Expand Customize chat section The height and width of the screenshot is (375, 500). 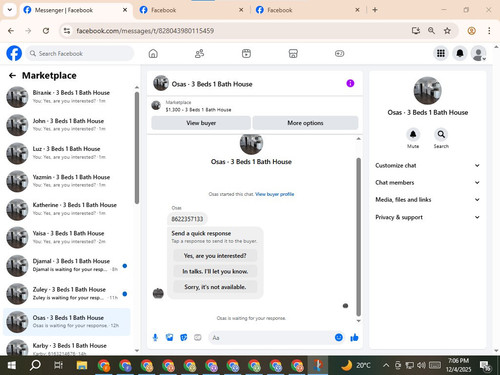[427, 165]
